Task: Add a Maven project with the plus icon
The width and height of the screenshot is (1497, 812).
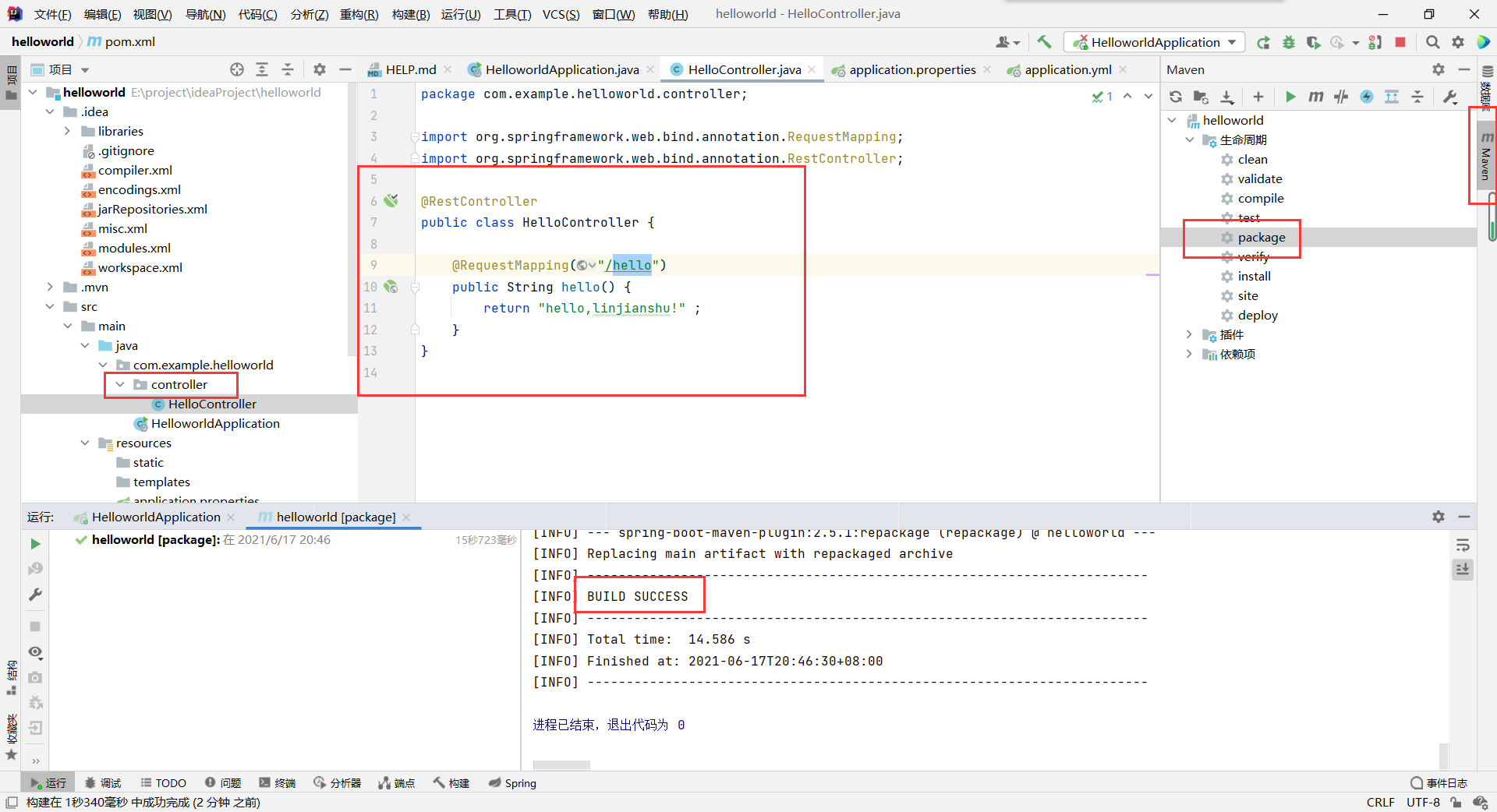Action: 1258,97
